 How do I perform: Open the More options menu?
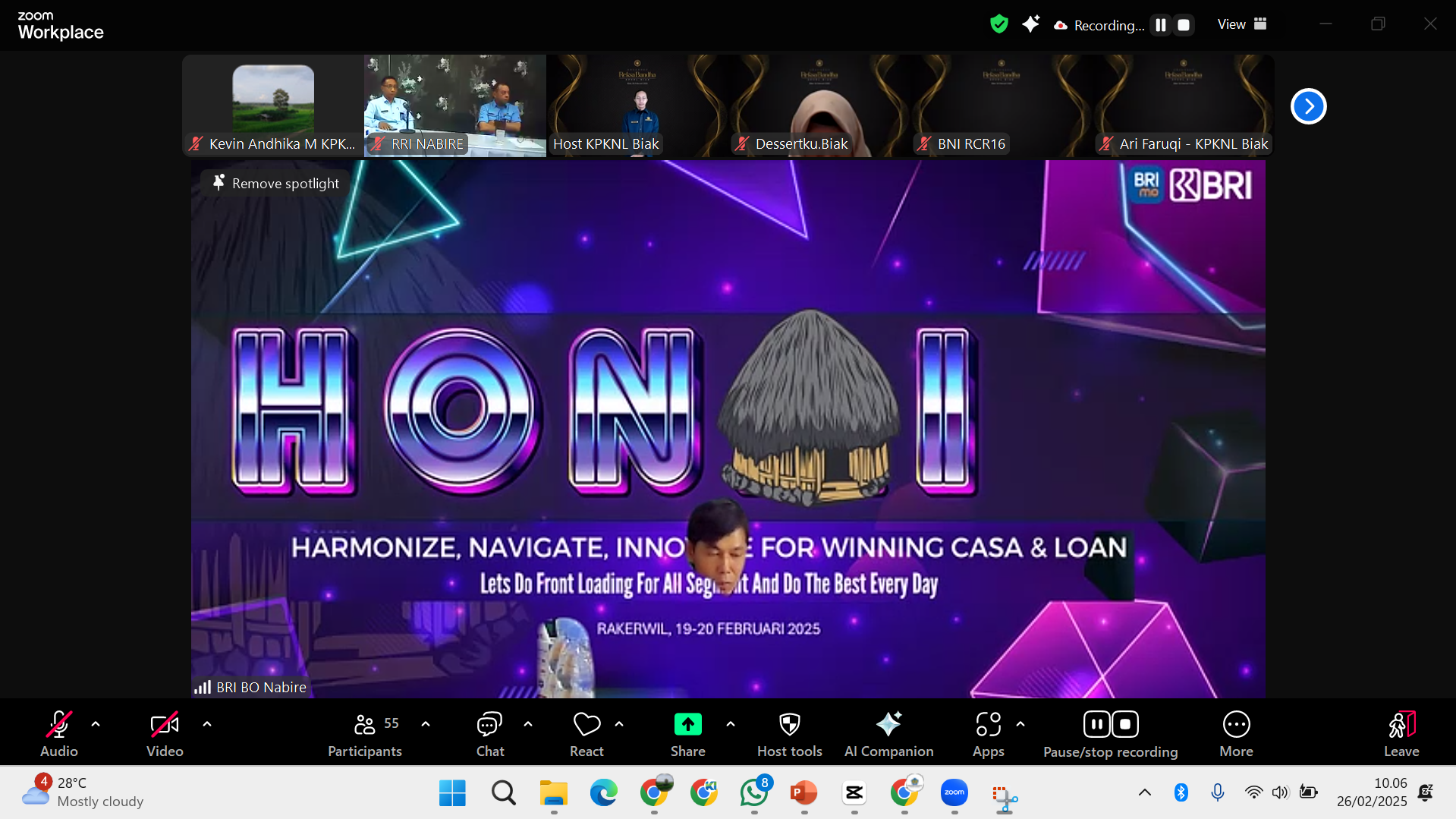tap(1236, 734)
